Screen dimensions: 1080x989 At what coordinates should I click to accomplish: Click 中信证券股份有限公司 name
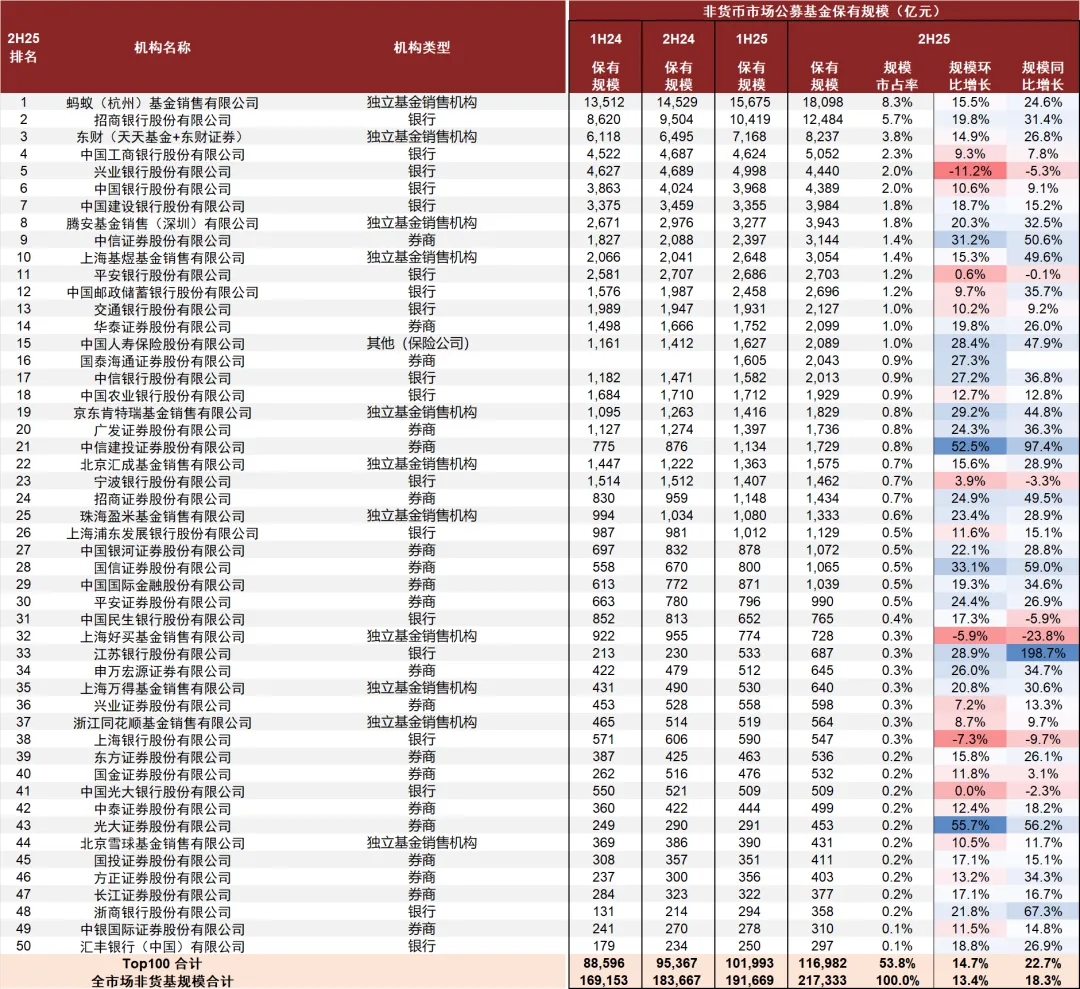pyautogui.click(x=163, y=240)
